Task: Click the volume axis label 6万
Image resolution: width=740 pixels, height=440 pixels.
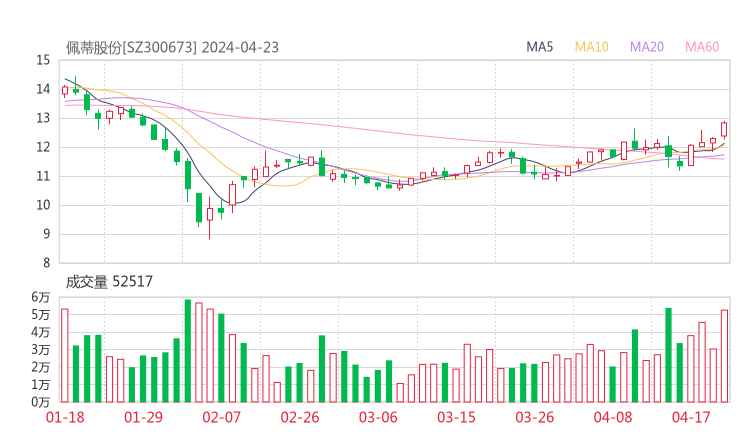Action: click(x=41, y=297)
